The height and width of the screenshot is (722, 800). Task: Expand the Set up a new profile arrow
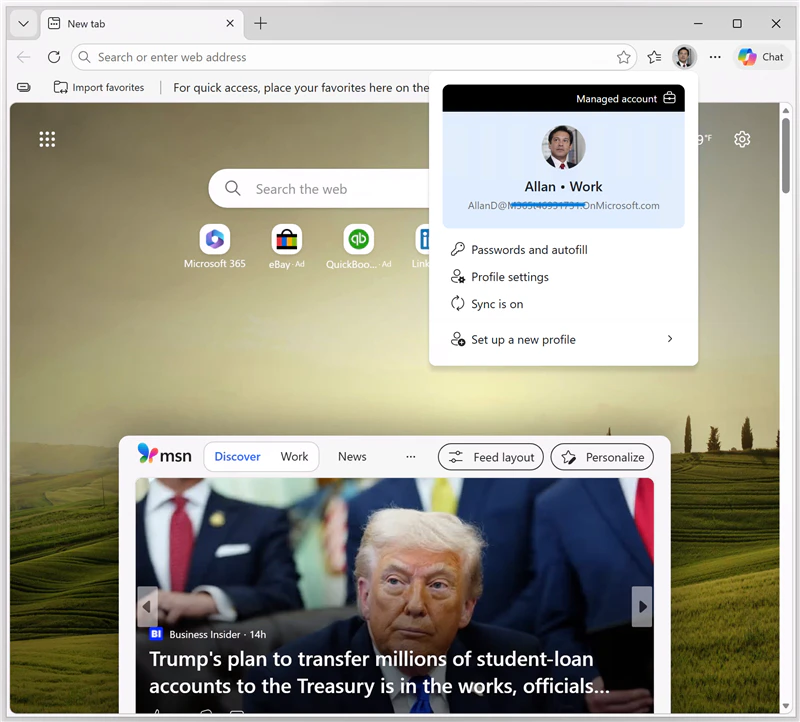(670, 339)
